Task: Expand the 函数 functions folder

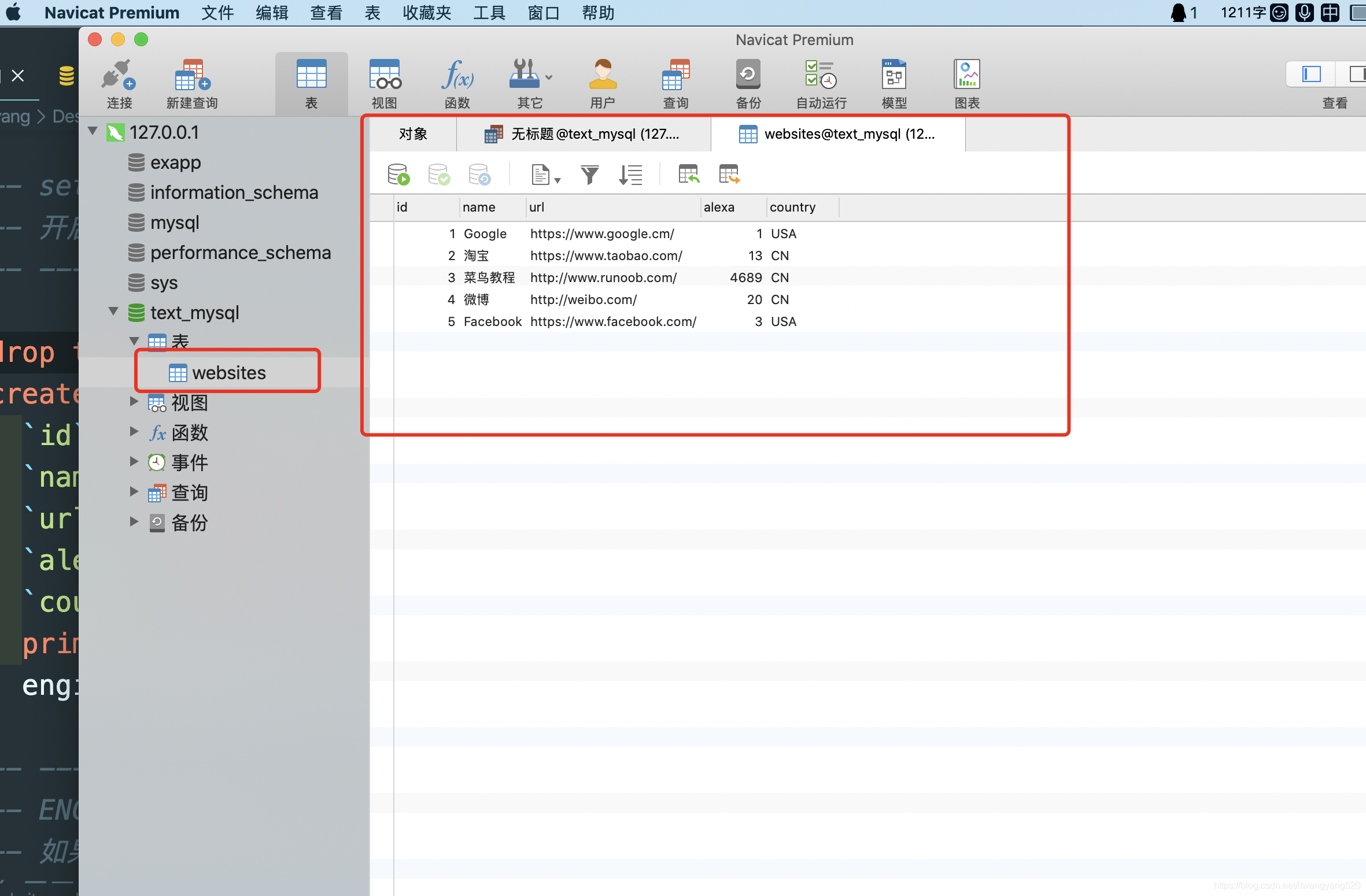Action: click(x=134, y=431)
